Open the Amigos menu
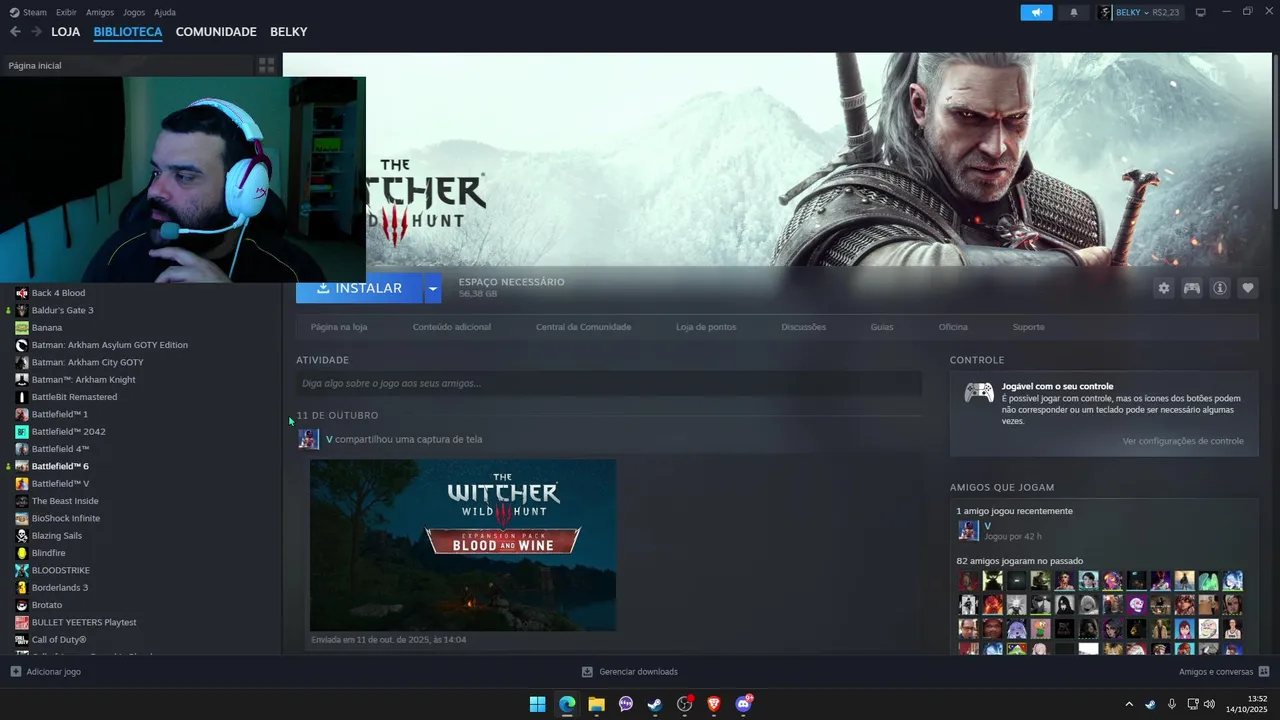Image resolution: width=1280 pixels, height=720 pixels. pos(100,12)
